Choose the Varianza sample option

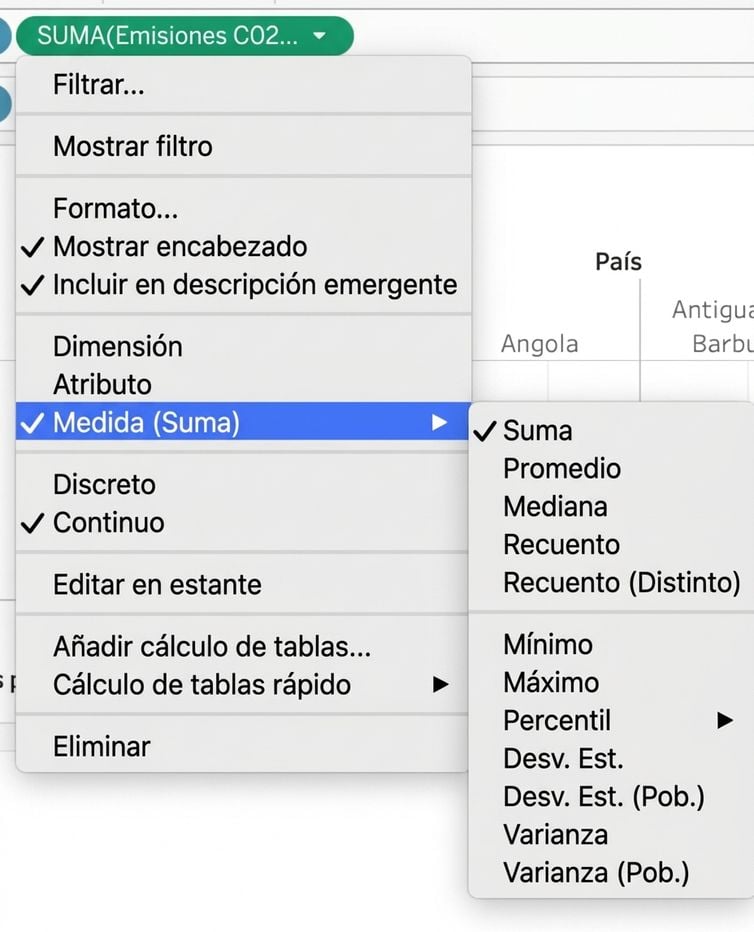tap(611, 835)
